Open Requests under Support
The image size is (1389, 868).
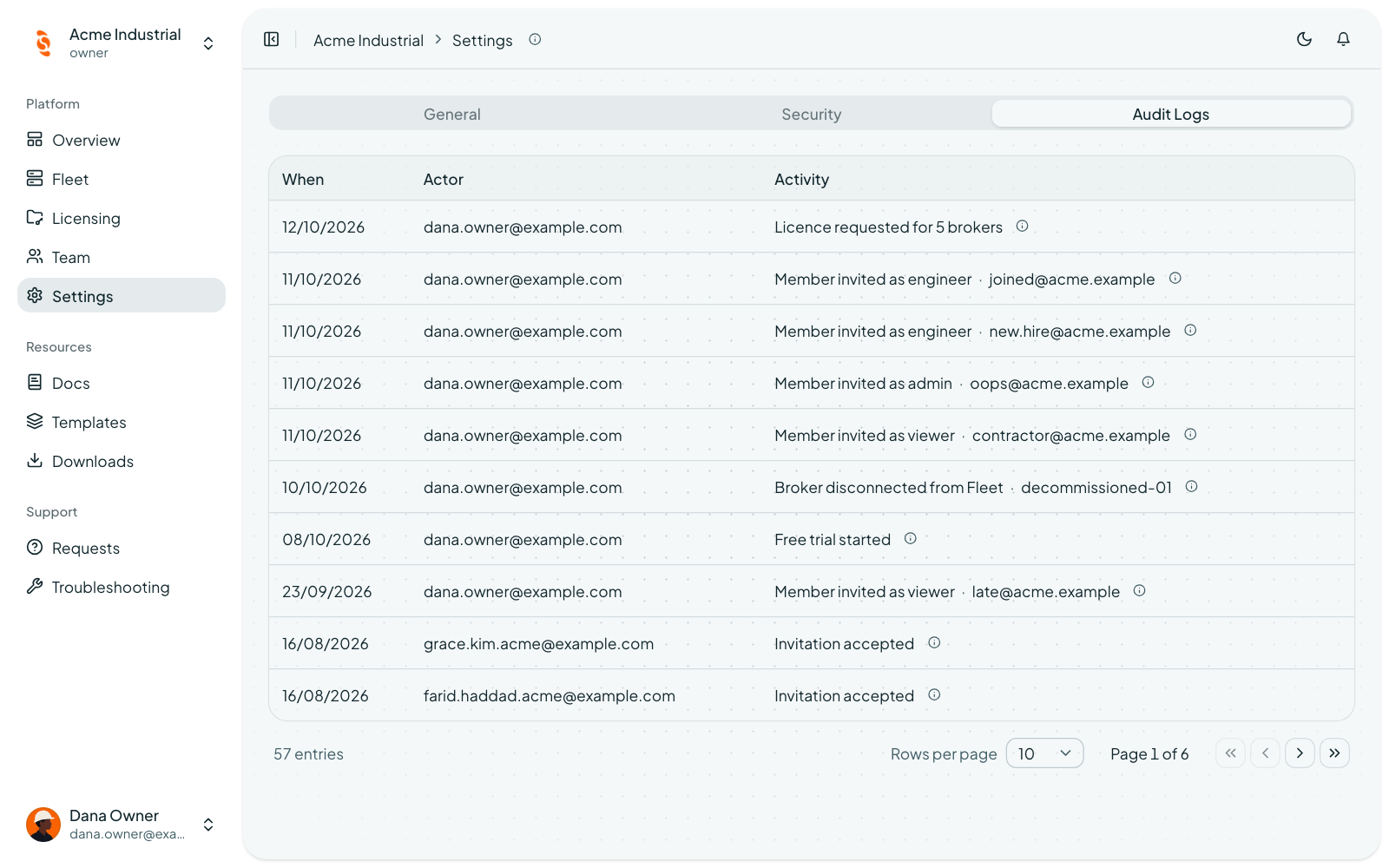[x=122, y=548]
